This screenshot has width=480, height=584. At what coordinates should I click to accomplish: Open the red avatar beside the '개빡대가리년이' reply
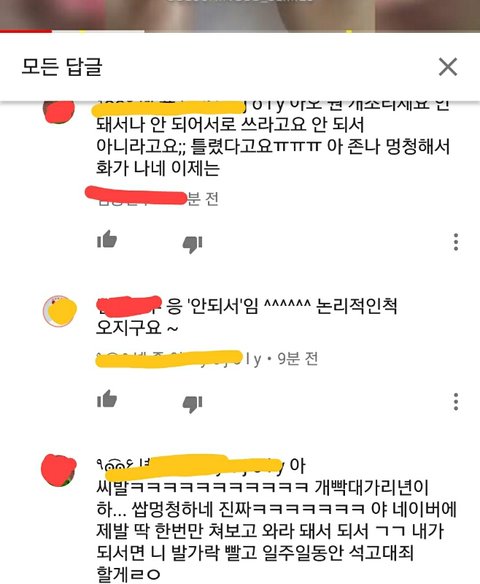coord(59,470)
